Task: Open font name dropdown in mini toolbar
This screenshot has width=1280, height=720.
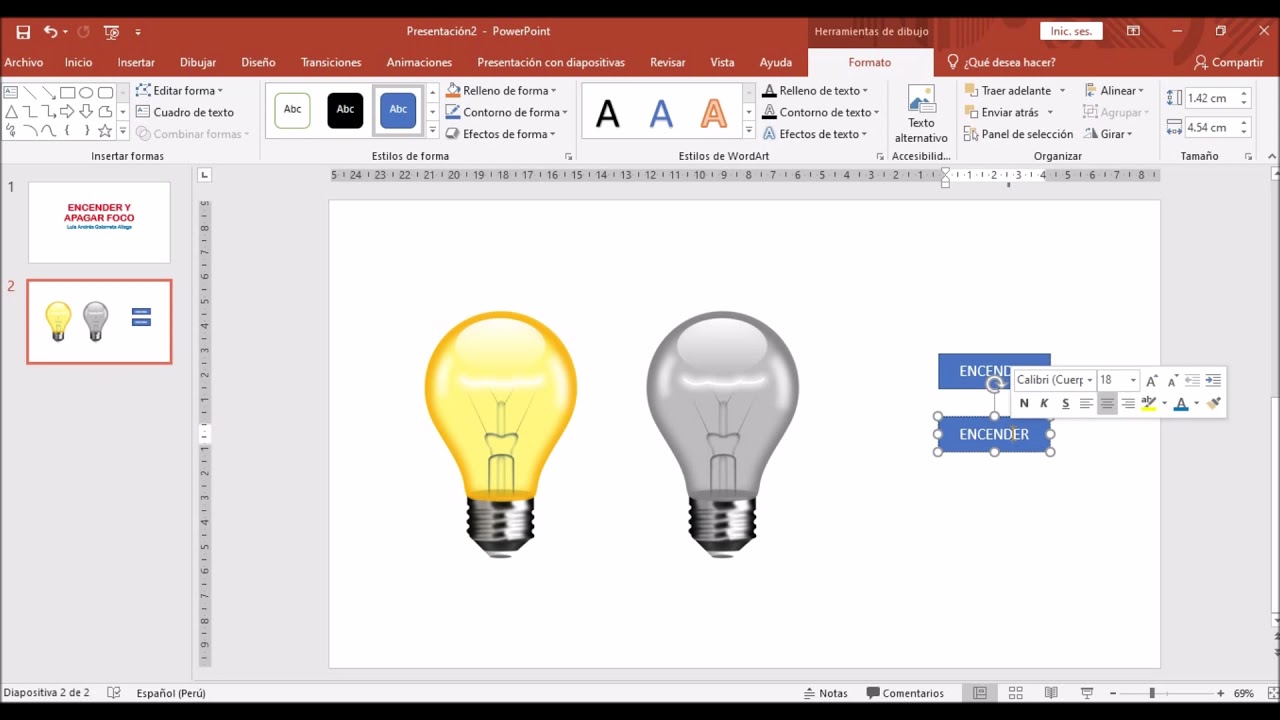Action: (1089, 380)
